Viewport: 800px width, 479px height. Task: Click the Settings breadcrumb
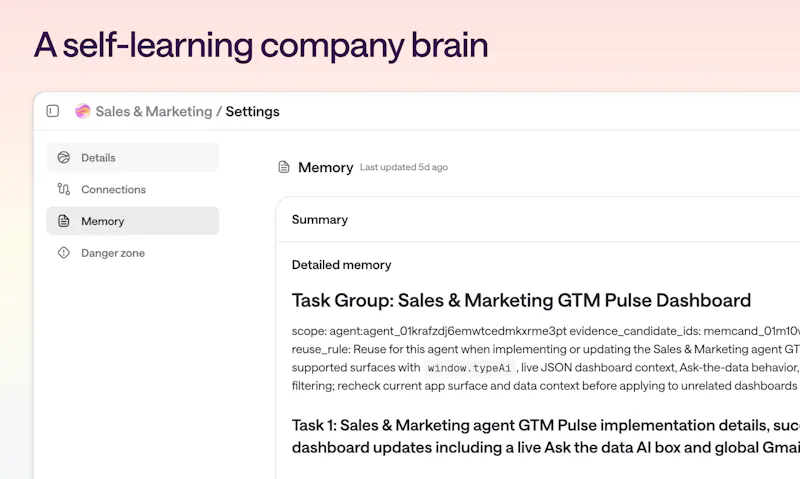[x=253, y=111]
